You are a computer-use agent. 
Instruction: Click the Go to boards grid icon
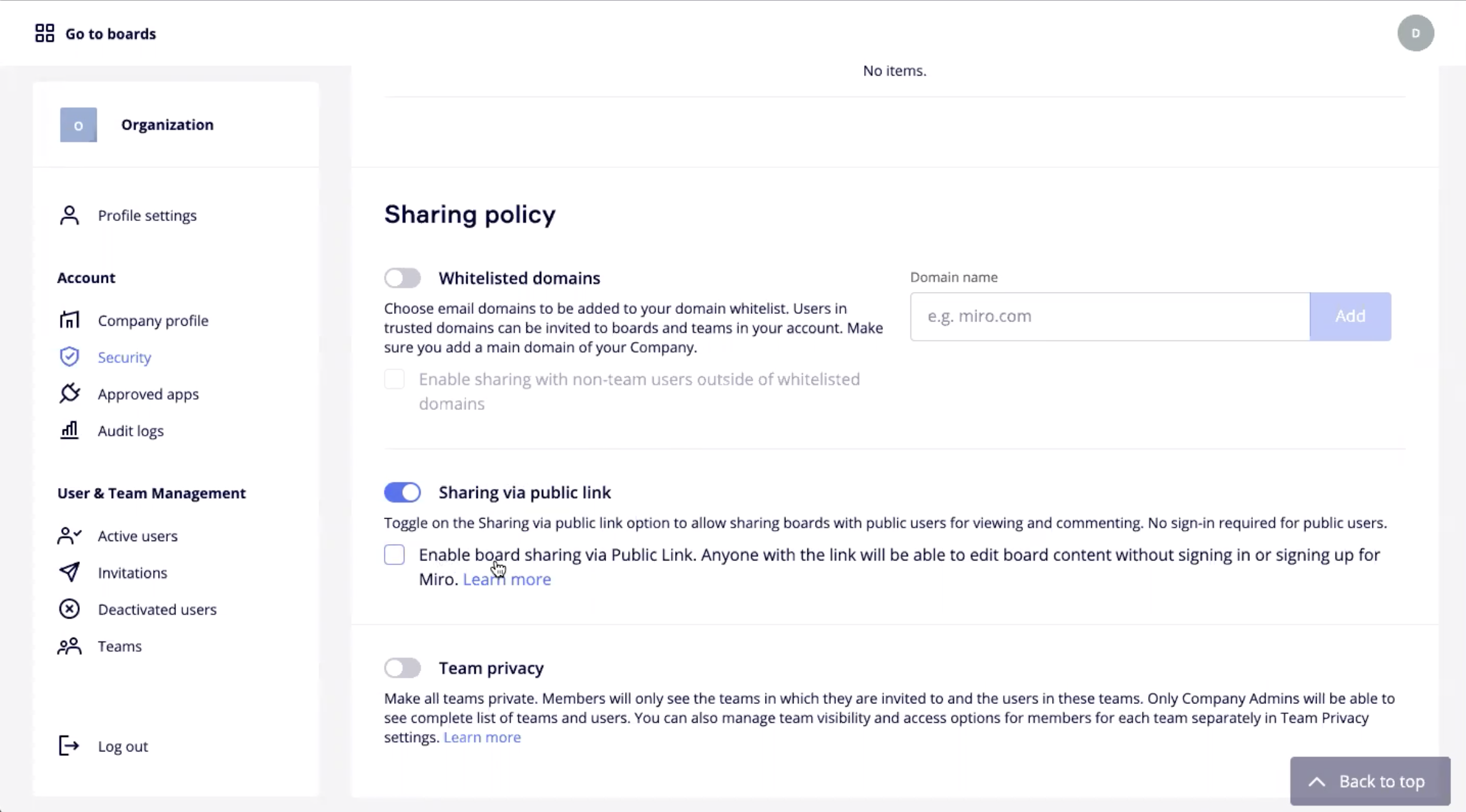[x=44, y=33]
